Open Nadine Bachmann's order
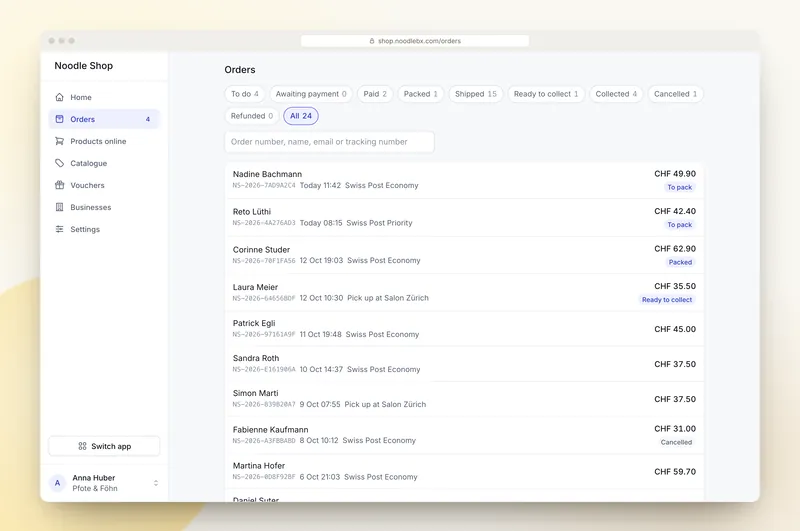 point(464,180)
